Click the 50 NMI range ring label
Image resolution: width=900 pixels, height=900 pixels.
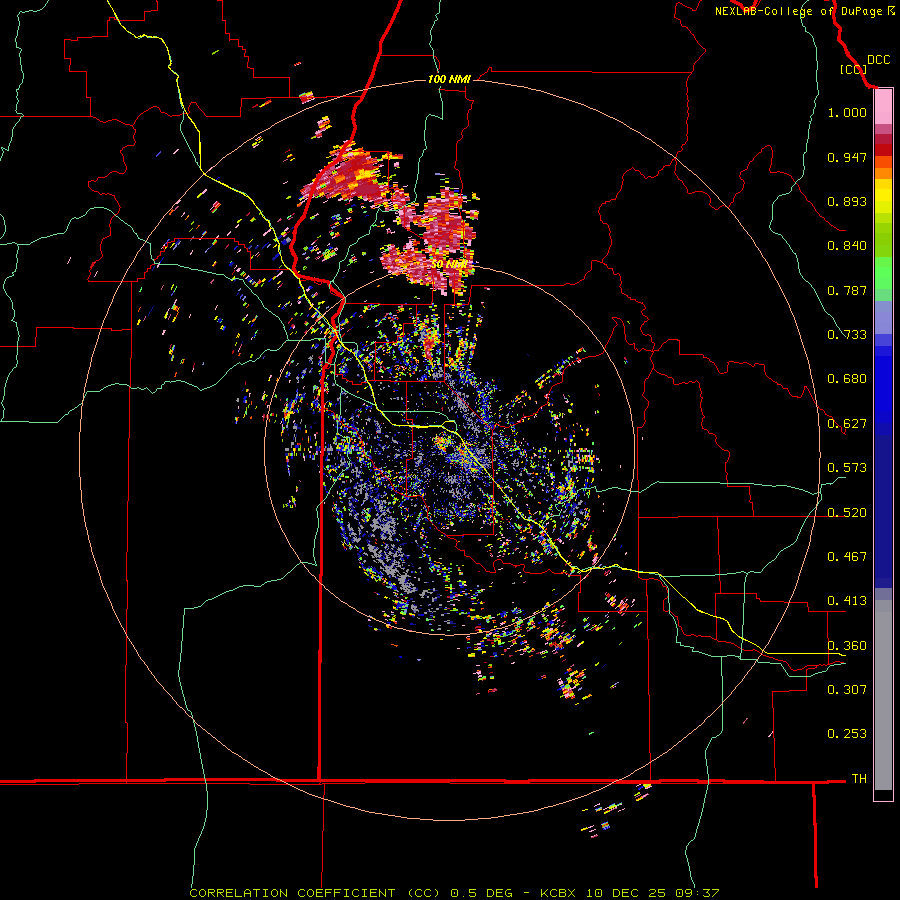tap(449, 265)
